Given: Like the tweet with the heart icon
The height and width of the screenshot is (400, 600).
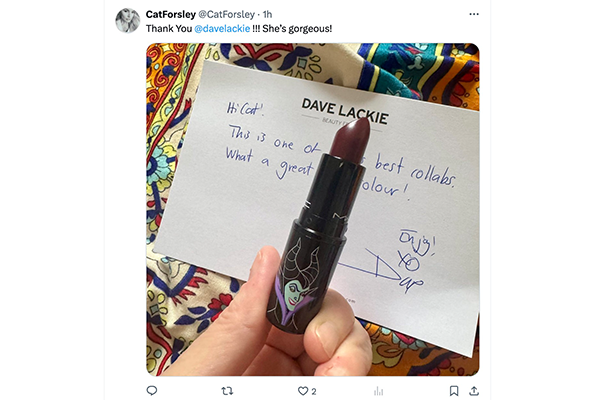Looking at the screenshot, I should [x=302, y=391].
